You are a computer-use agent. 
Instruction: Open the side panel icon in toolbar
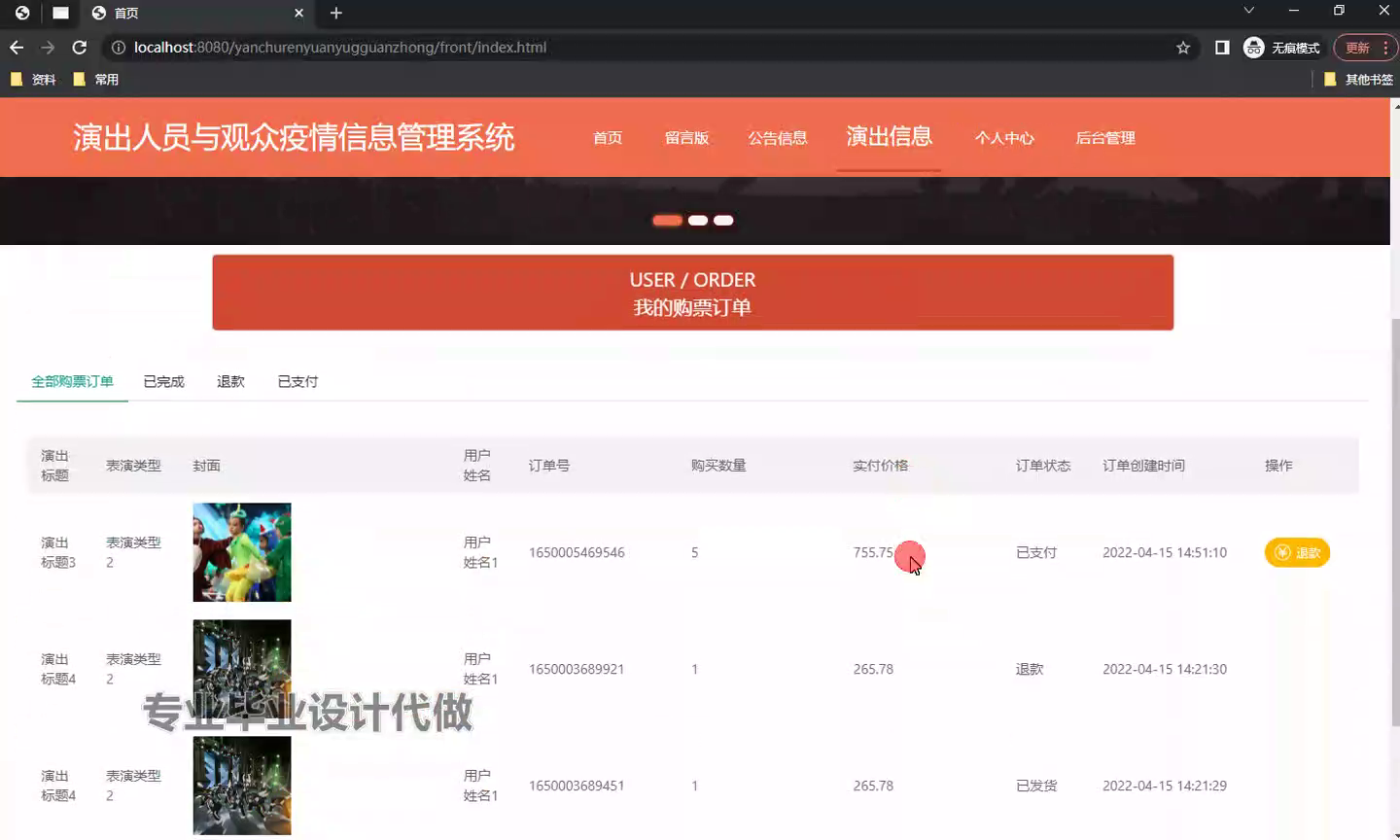tap(1222, 48)
